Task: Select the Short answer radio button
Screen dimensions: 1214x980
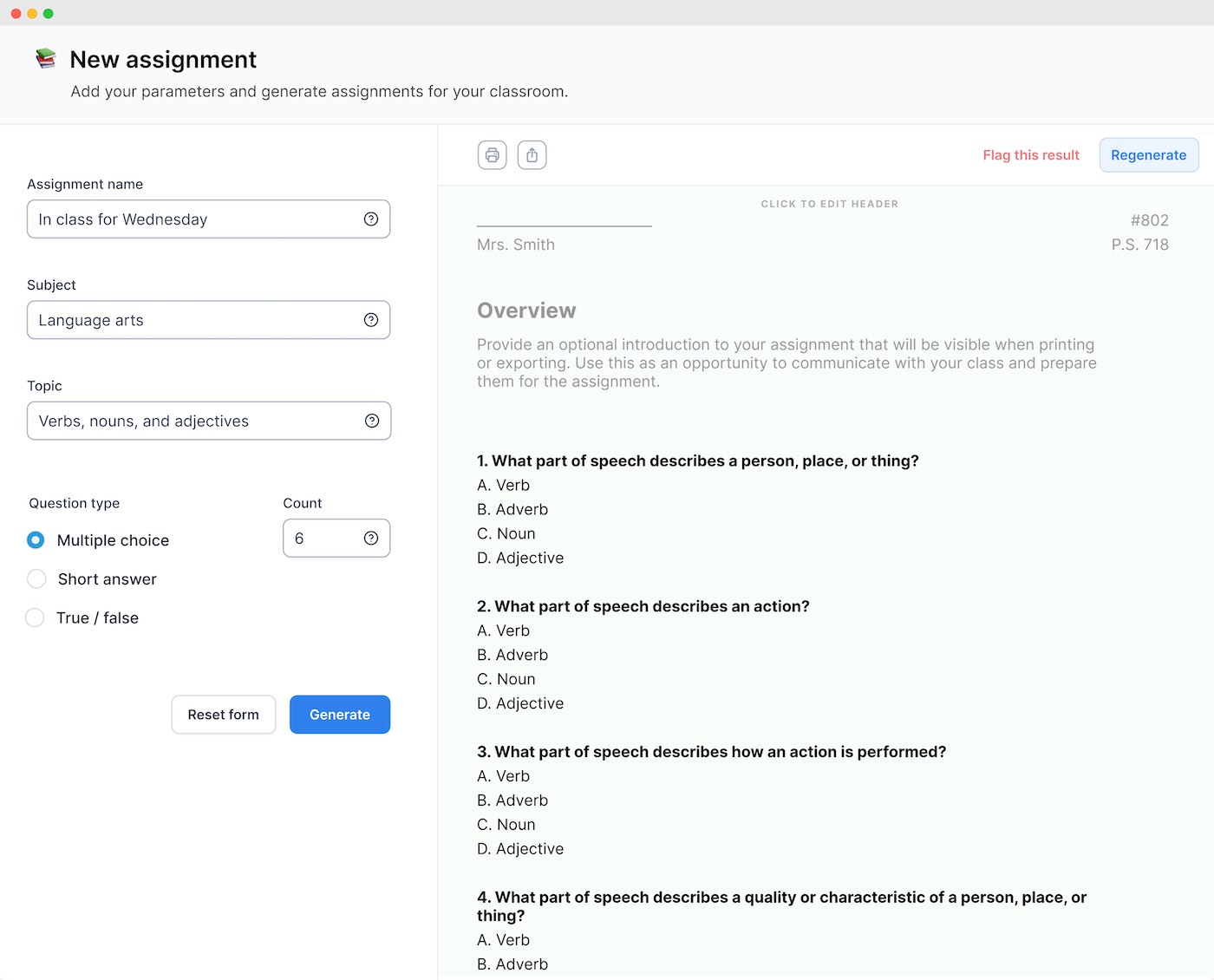Action: pos(36,578)
